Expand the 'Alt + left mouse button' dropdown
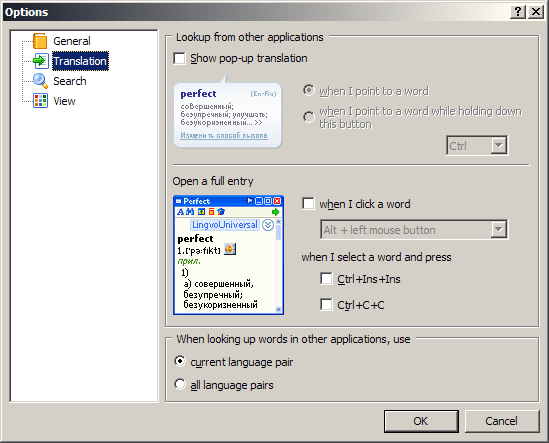This screenshot has height=443, width=549. [x=498, y=230]
